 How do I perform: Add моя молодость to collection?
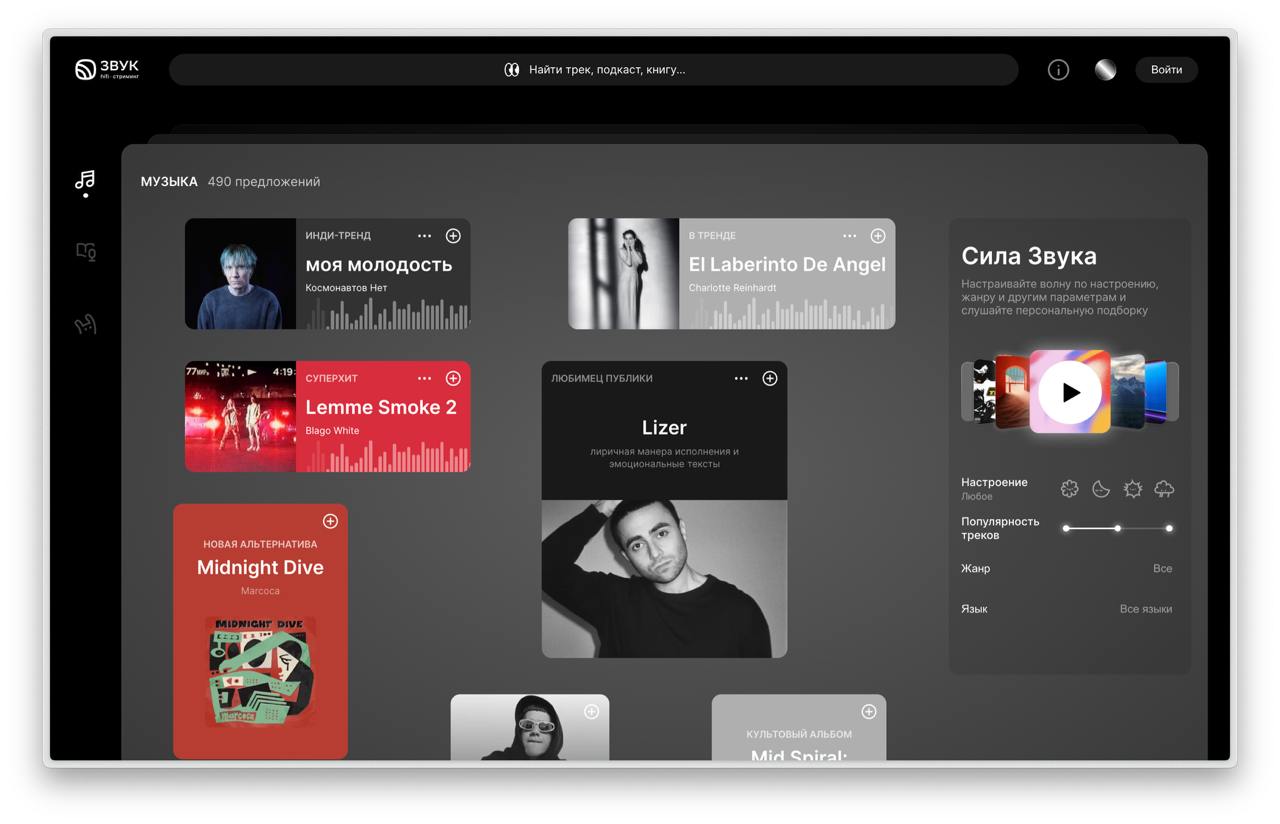[453, 236]
